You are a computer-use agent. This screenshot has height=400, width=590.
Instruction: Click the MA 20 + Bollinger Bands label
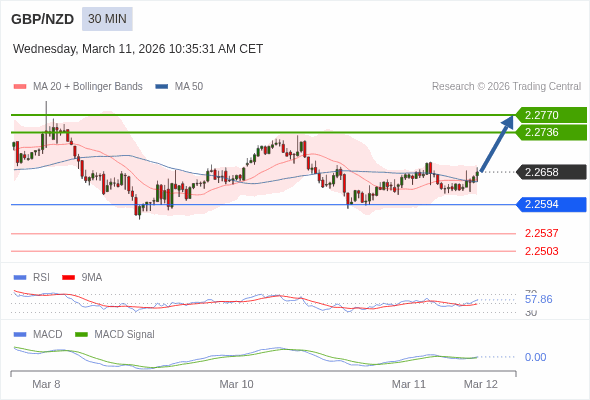88,87
